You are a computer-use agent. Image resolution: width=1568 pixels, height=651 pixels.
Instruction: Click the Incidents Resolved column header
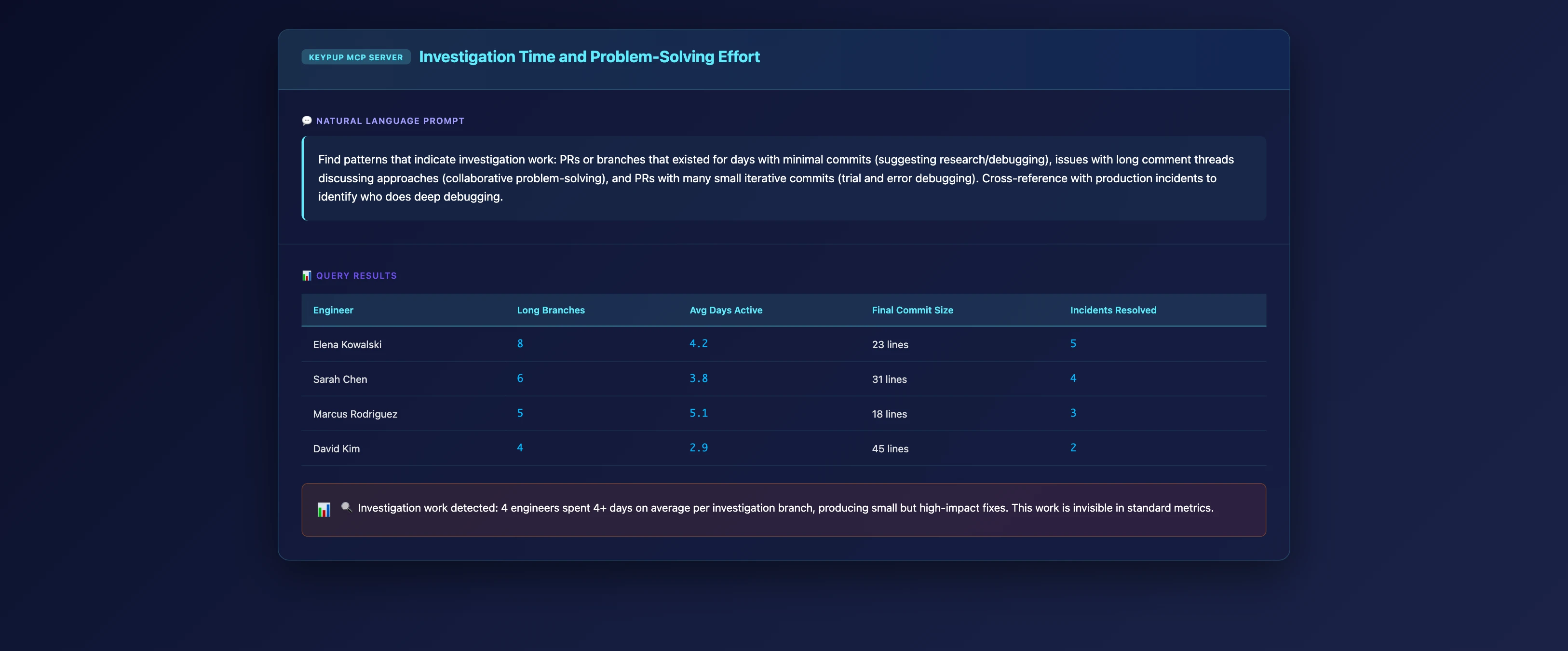1113,310
